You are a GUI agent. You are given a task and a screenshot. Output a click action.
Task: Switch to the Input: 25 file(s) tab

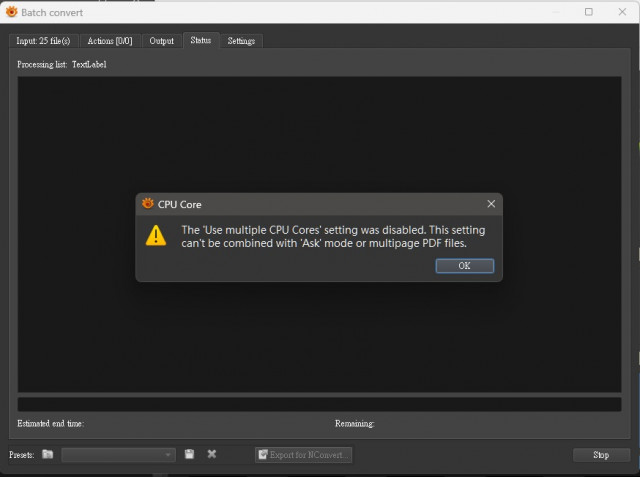point(43,41)
